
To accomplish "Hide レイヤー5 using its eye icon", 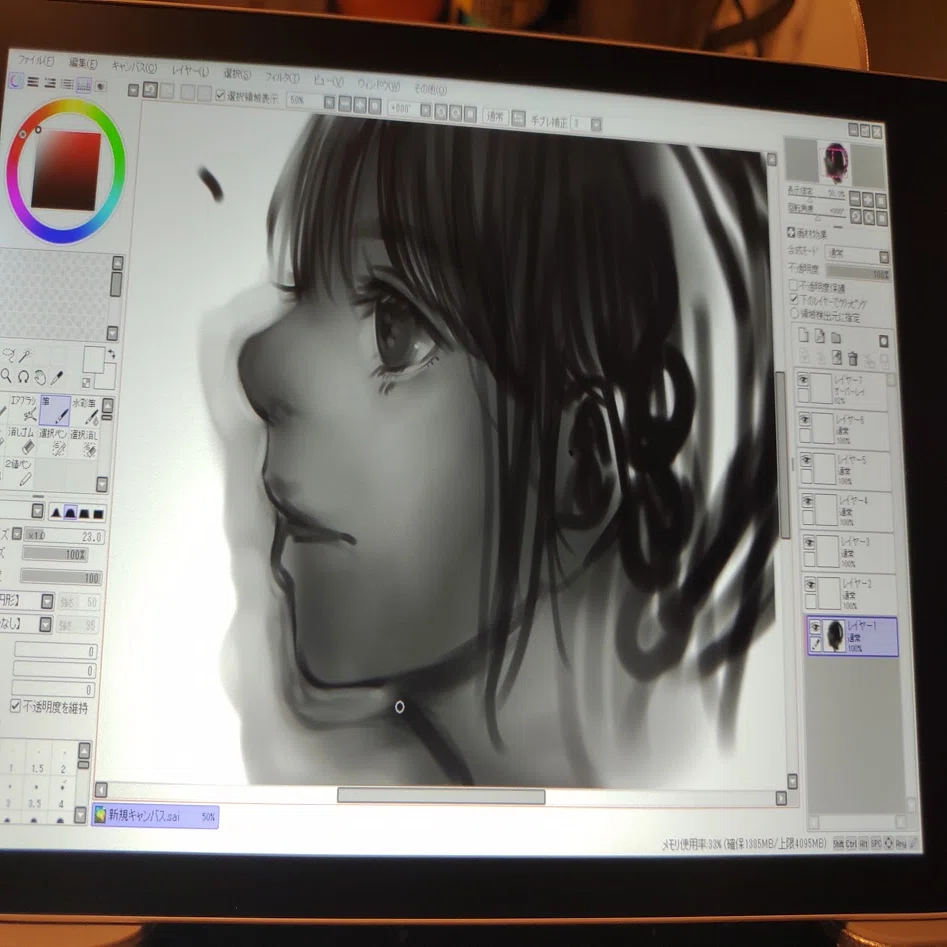I will tap(806, 461).
